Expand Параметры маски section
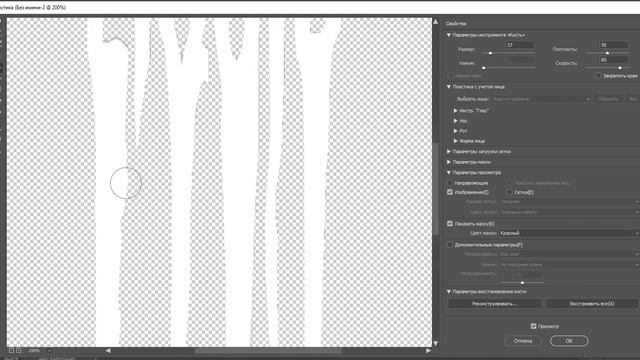 449,162
